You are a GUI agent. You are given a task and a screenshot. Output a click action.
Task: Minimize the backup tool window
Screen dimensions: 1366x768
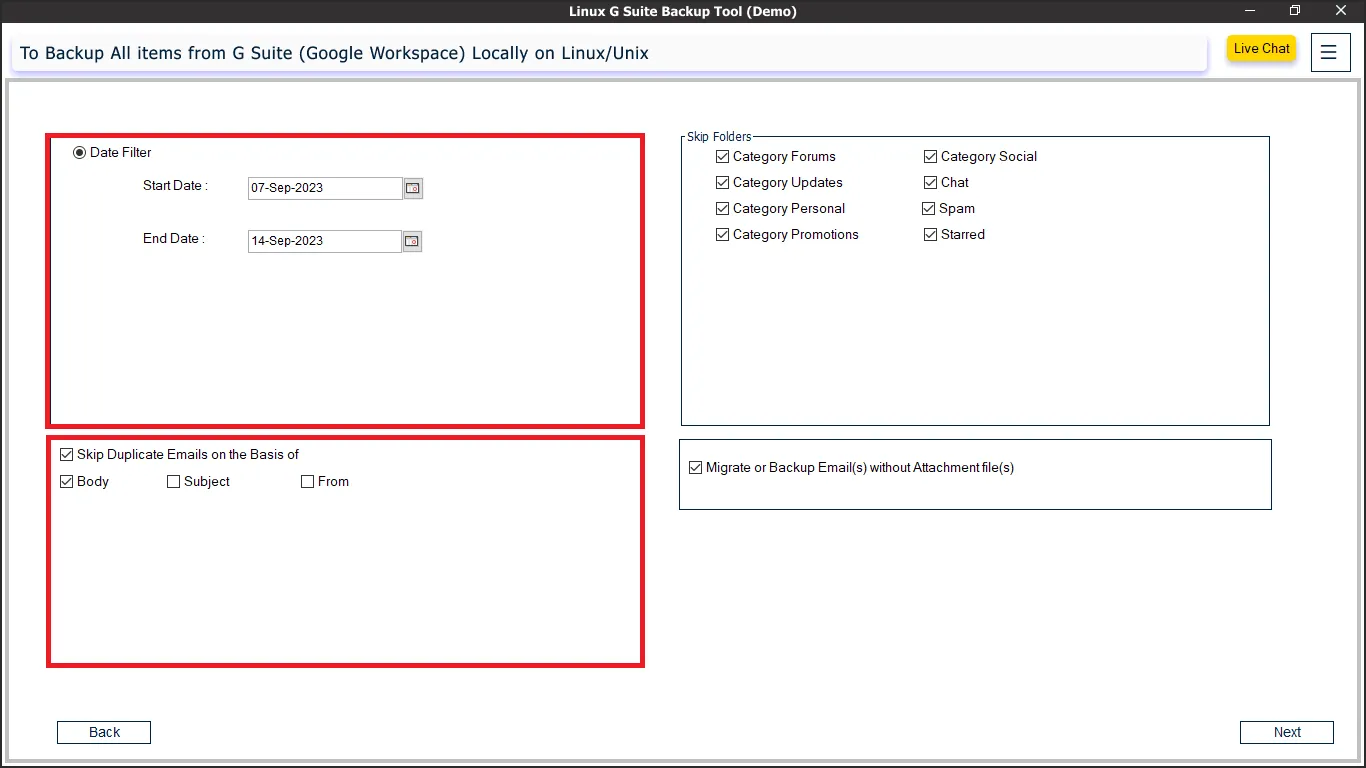(x=1250, y=11)
